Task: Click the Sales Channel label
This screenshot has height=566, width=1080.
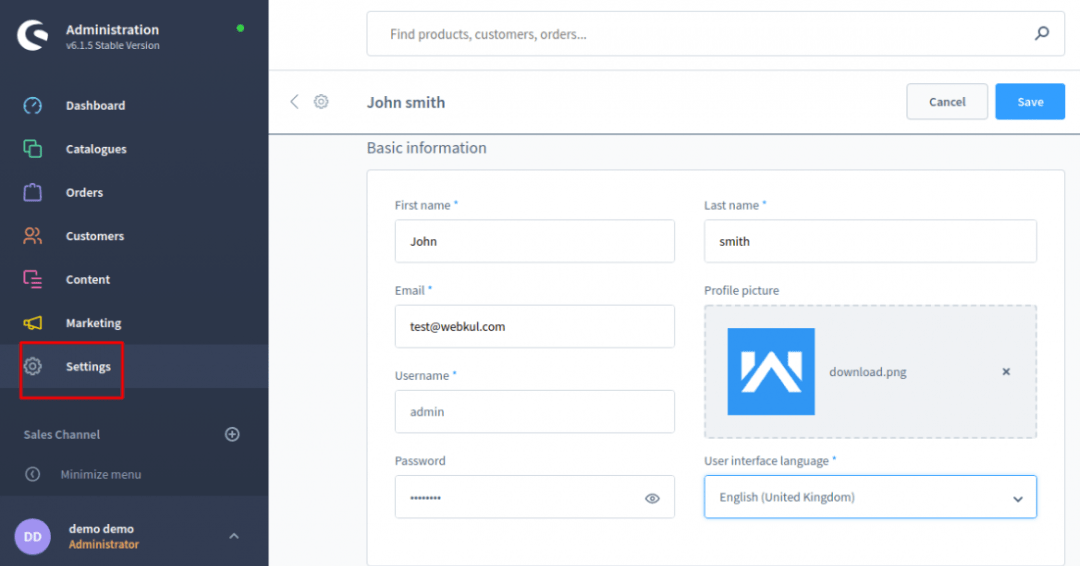Action: [61, 434]
